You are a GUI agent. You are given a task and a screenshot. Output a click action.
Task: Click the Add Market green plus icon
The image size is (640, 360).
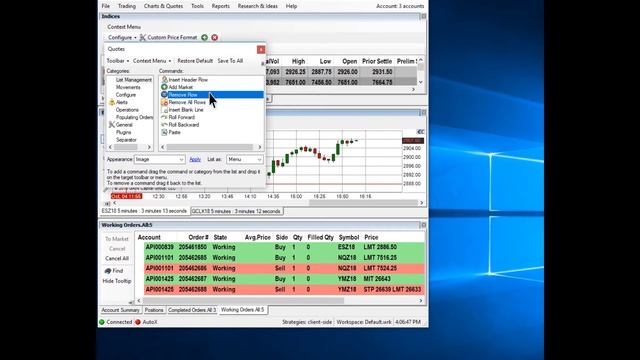coord(164,87)
